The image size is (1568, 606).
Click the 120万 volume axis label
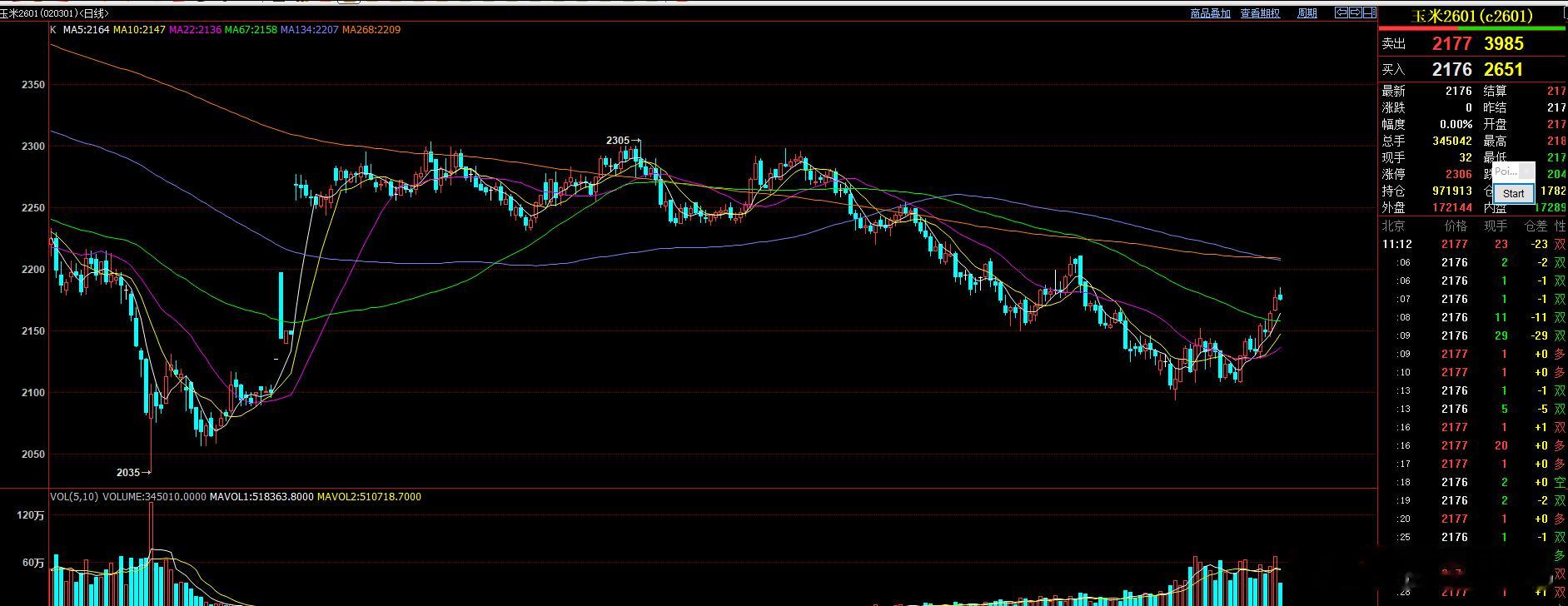(x=31, y=516)
